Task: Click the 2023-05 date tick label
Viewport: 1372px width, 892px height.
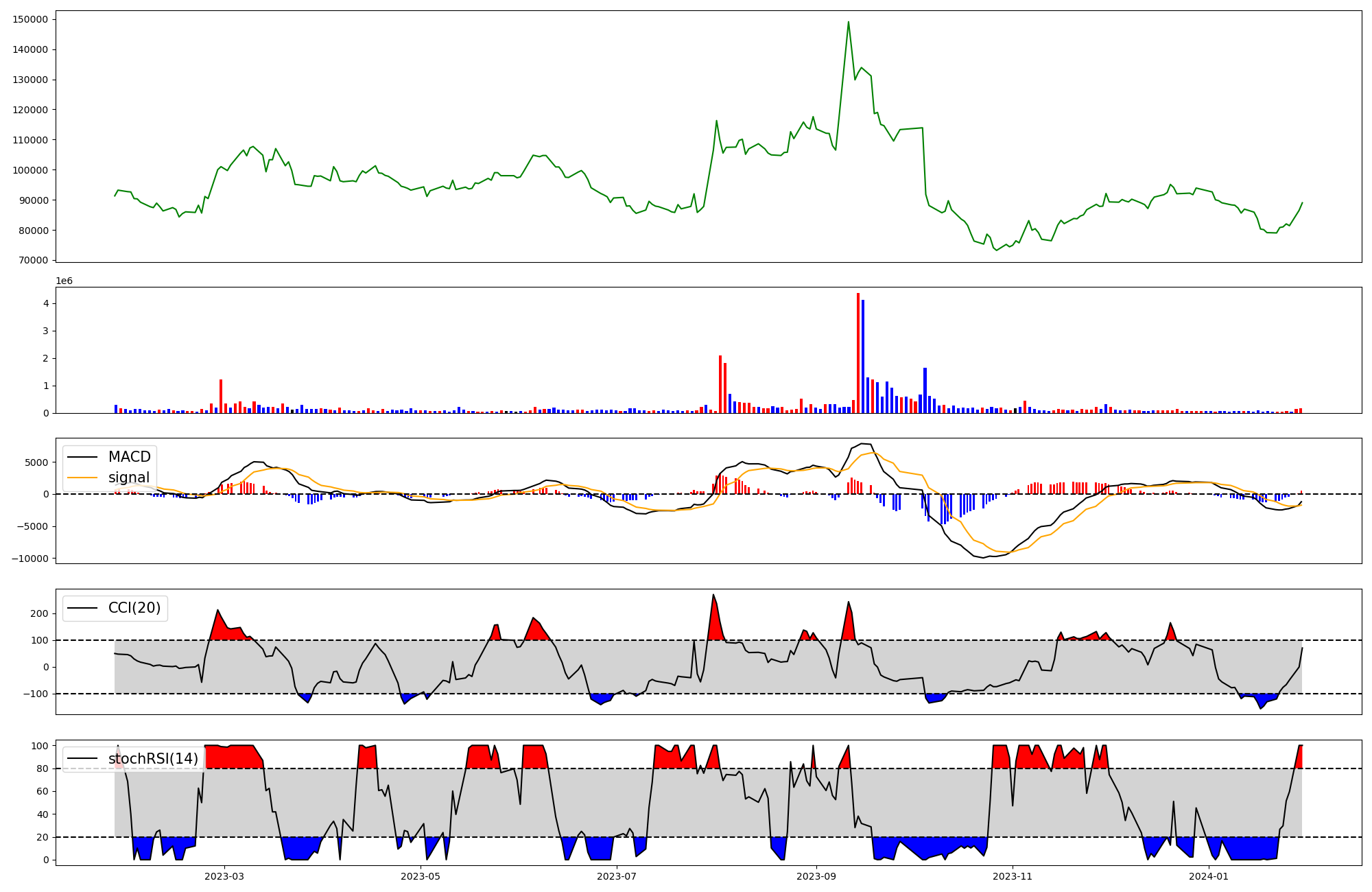Action: pos(421,876)
